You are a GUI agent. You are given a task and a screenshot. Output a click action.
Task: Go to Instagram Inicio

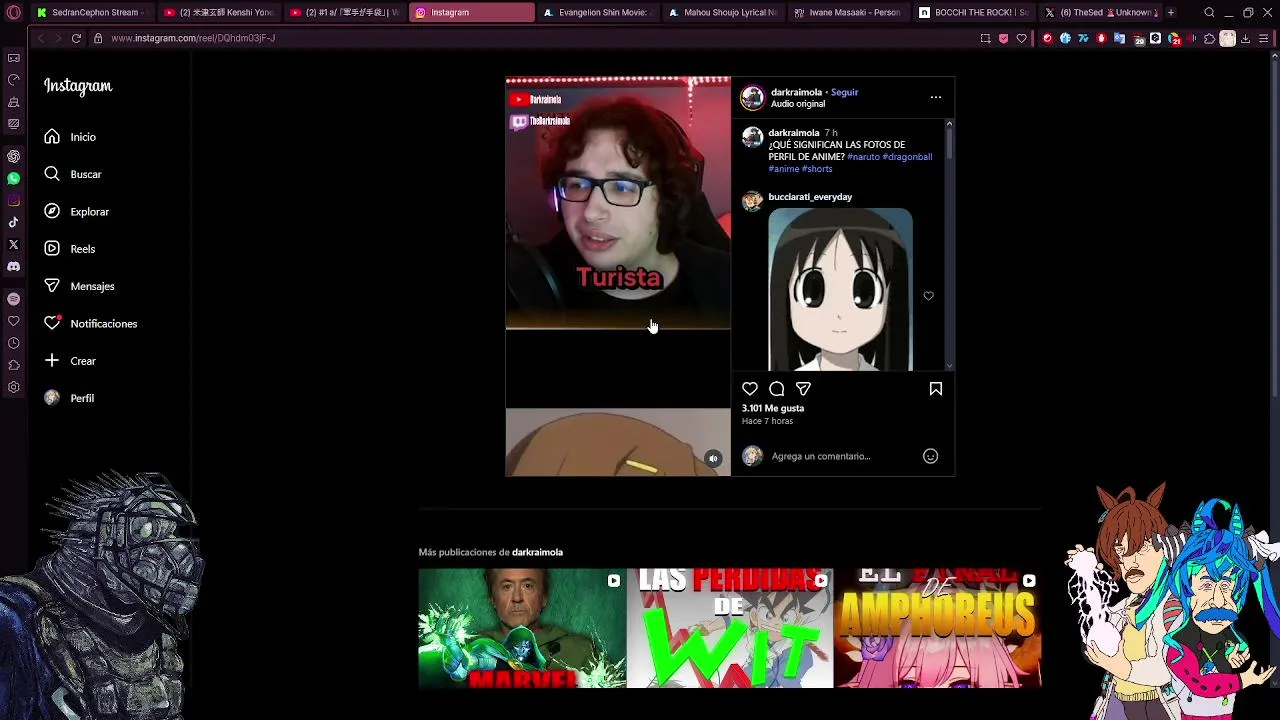(x=70, y=137)
